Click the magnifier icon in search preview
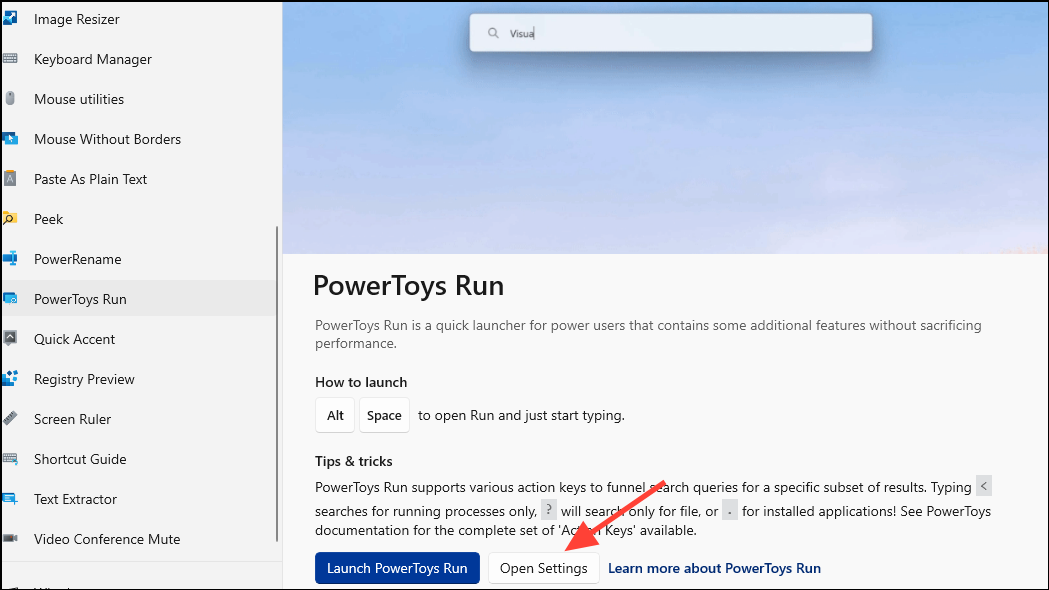The height and width of the screenshot is (590, 1049). pos(493,33)
